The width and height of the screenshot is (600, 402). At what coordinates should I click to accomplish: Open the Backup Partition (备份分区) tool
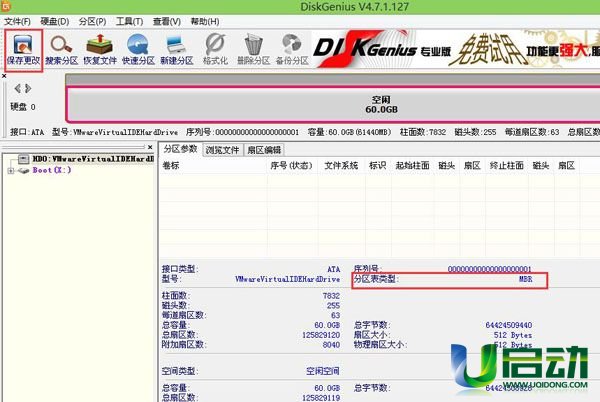click(292, 50)
